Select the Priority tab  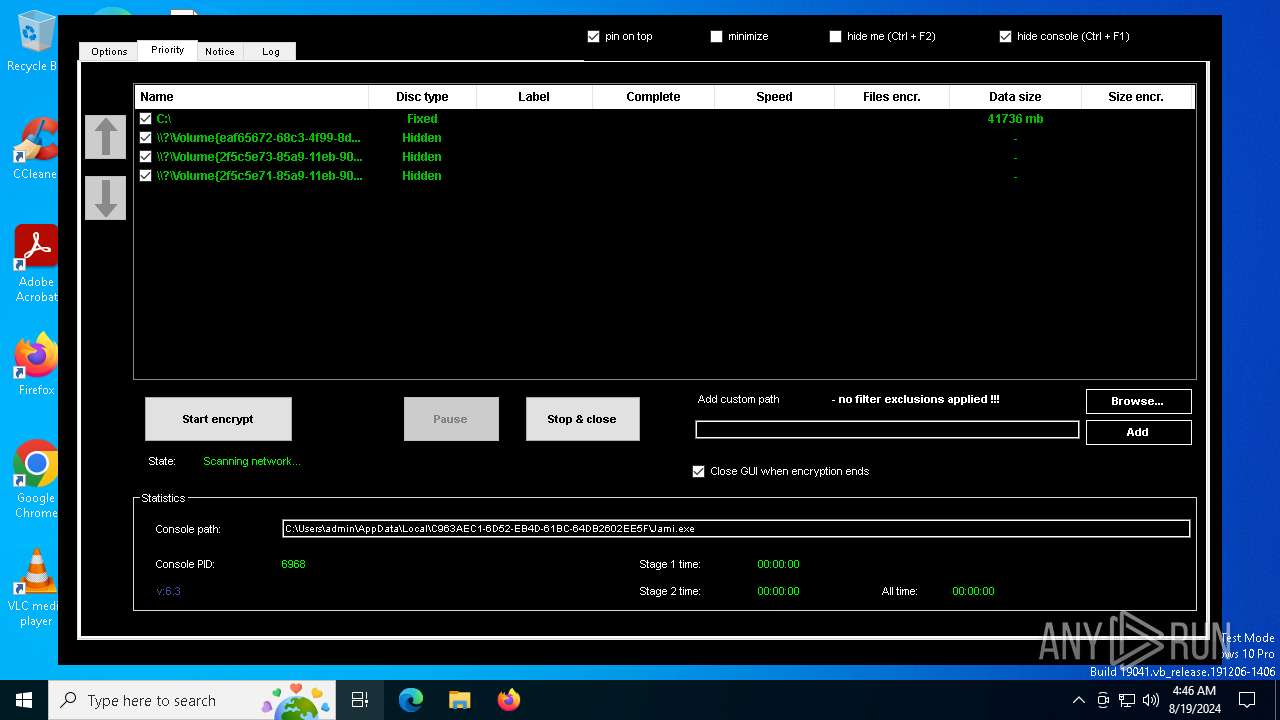[167, 50]
